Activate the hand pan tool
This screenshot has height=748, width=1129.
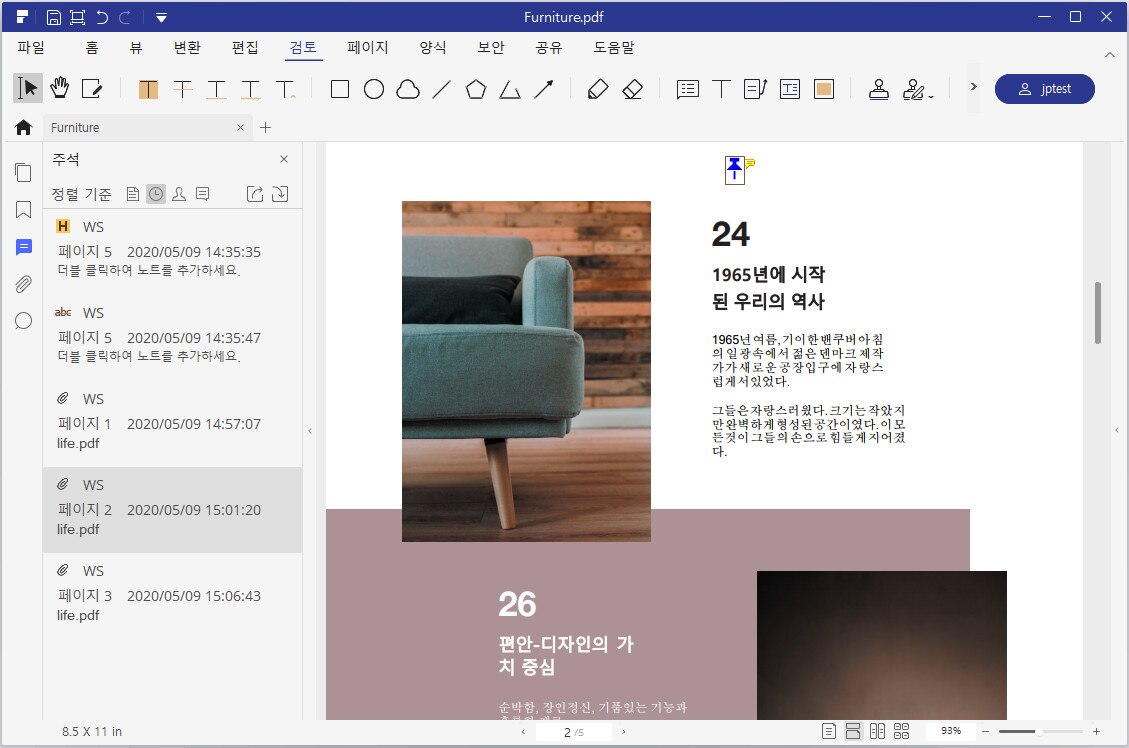point(60,89)
